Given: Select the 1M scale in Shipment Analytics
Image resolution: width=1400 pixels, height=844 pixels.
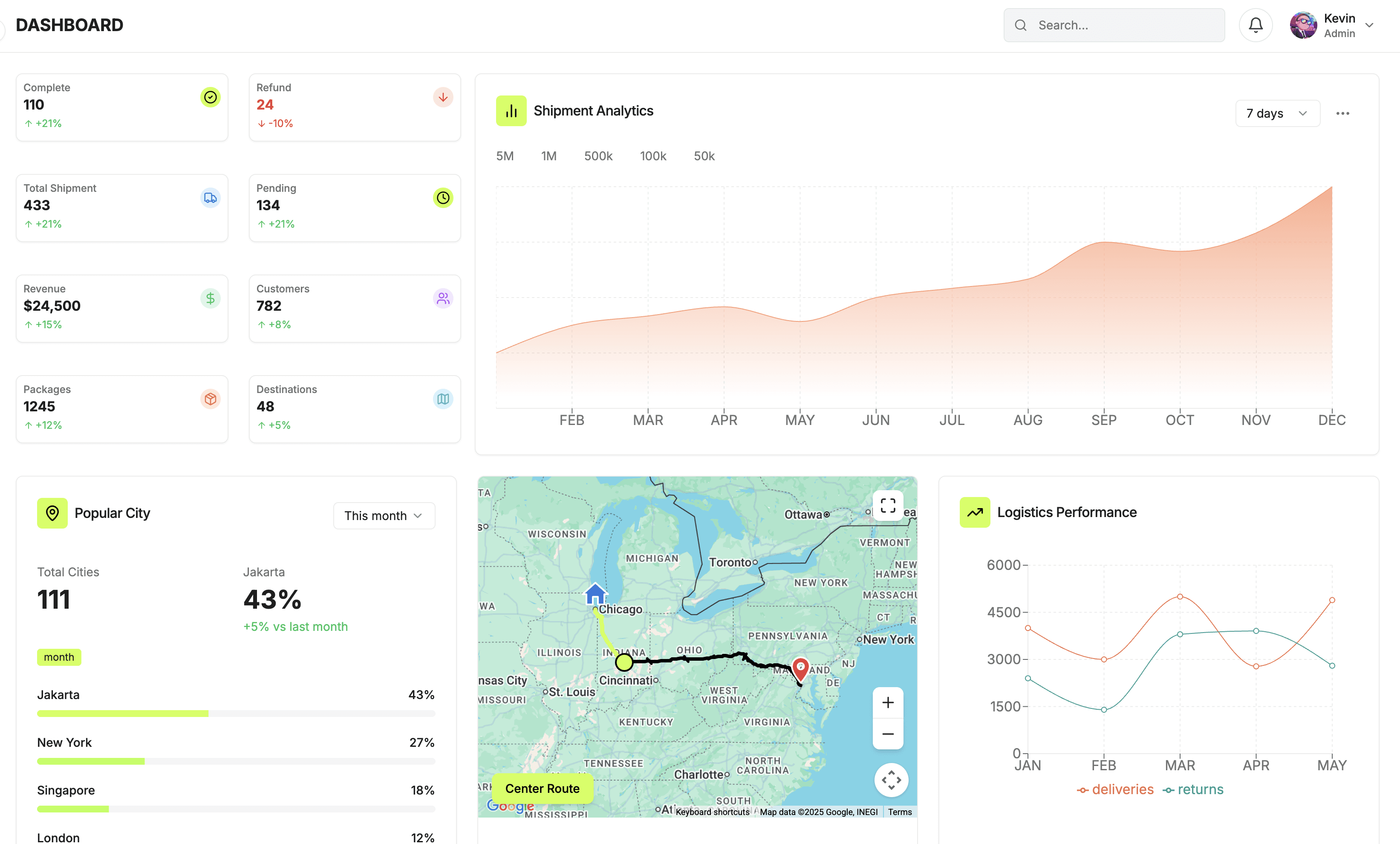Looking at the screenshot, I should pyautogui.click(x=549, y=156).
